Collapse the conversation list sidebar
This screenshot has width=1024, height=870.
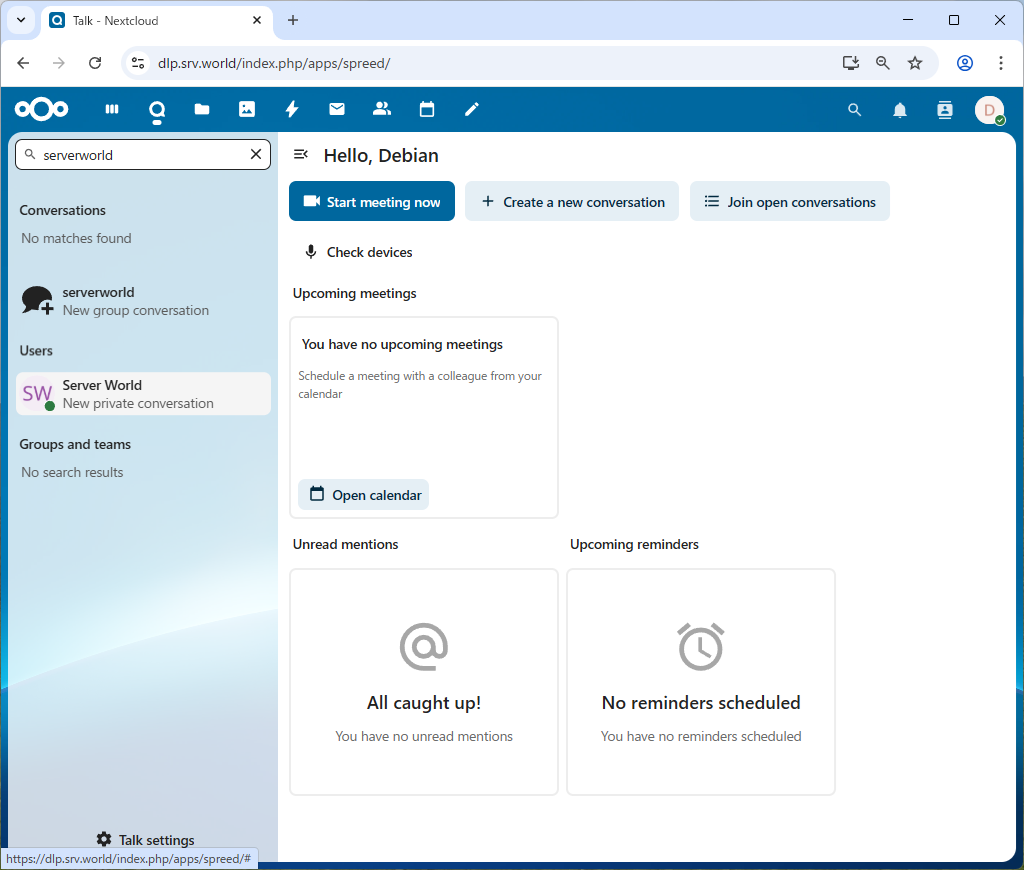pos(300,154)
